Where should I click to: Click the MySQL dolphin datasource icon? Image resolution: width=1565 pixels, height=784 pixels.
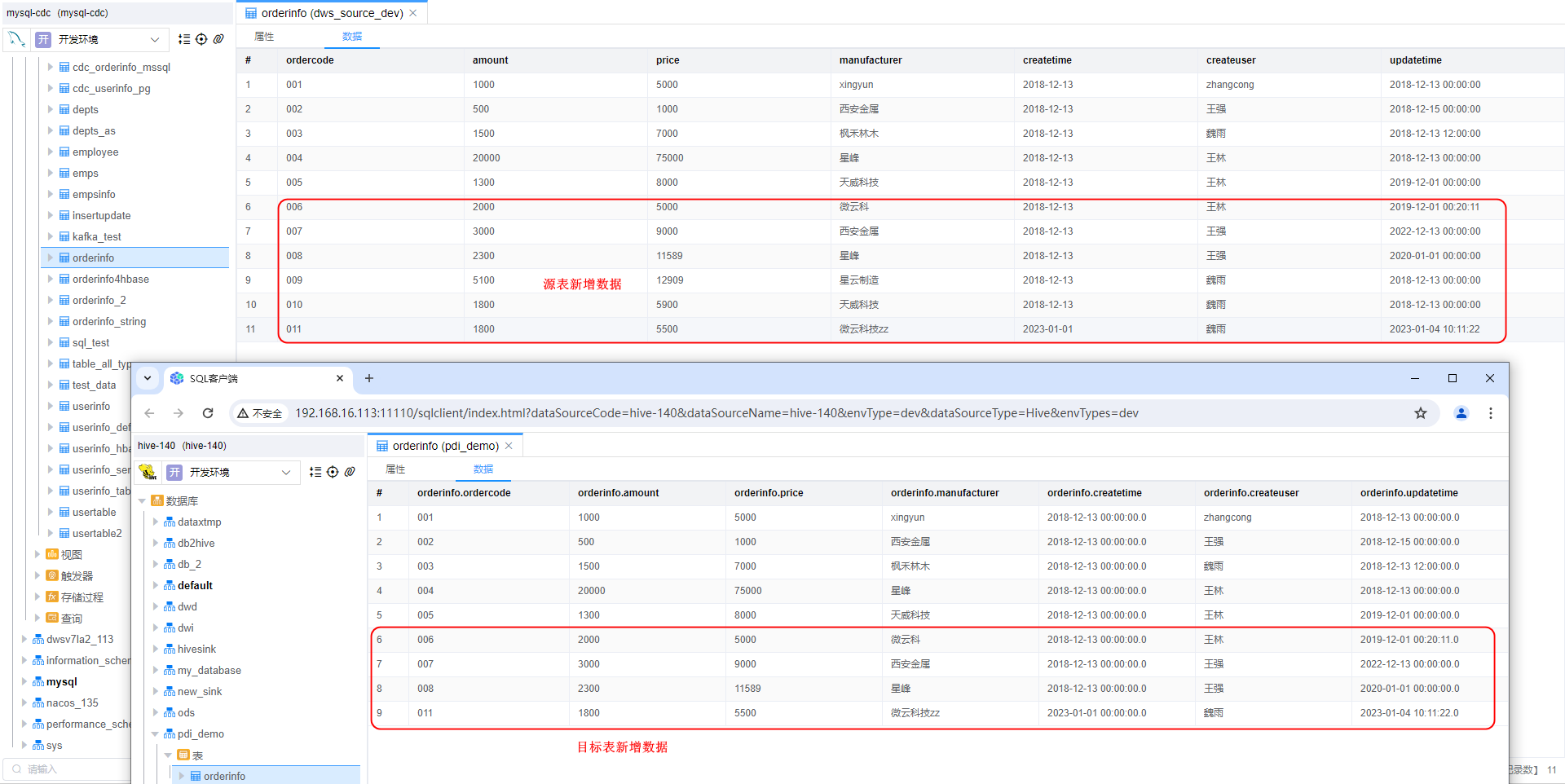(x=17, y=39)
